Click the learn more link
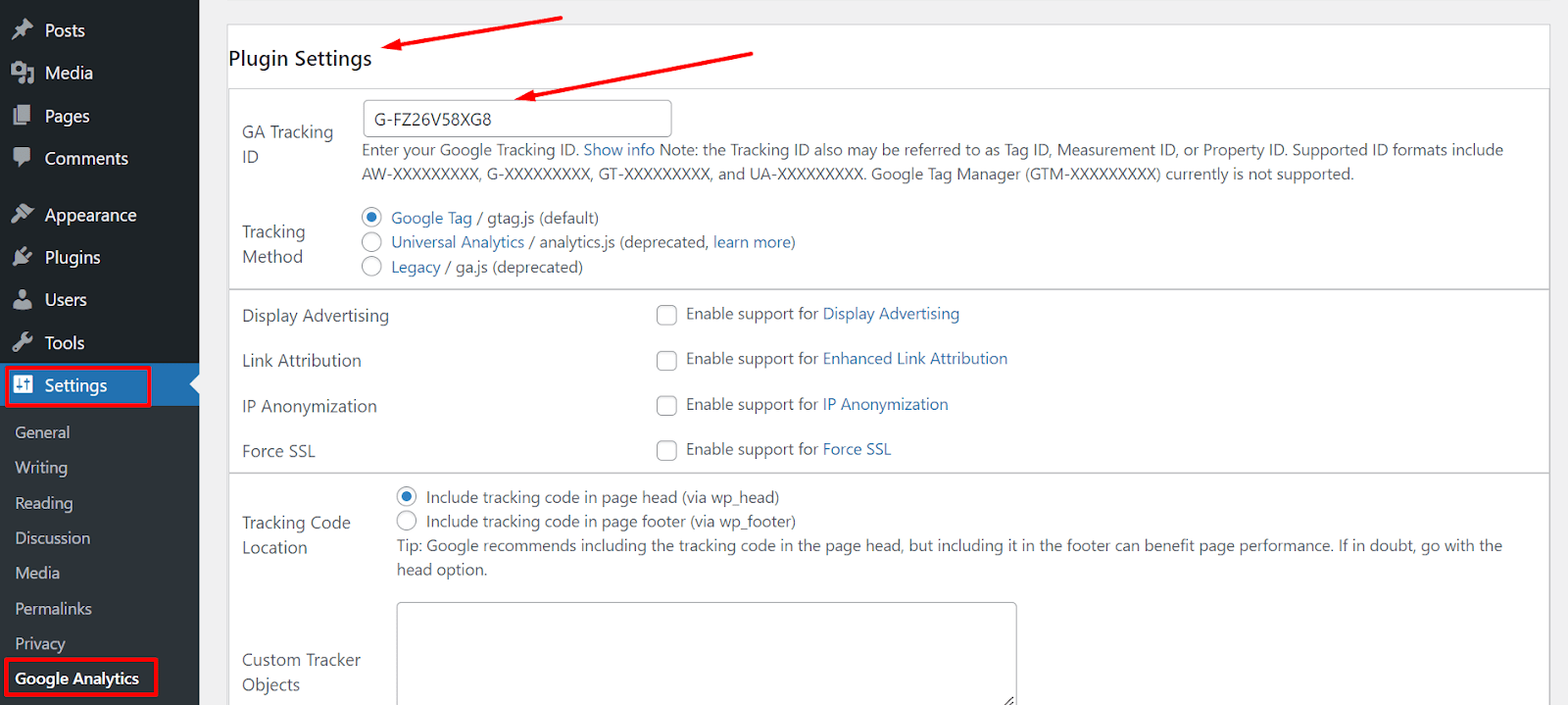Screen dimensions: 1568x705 pos(754,242)
